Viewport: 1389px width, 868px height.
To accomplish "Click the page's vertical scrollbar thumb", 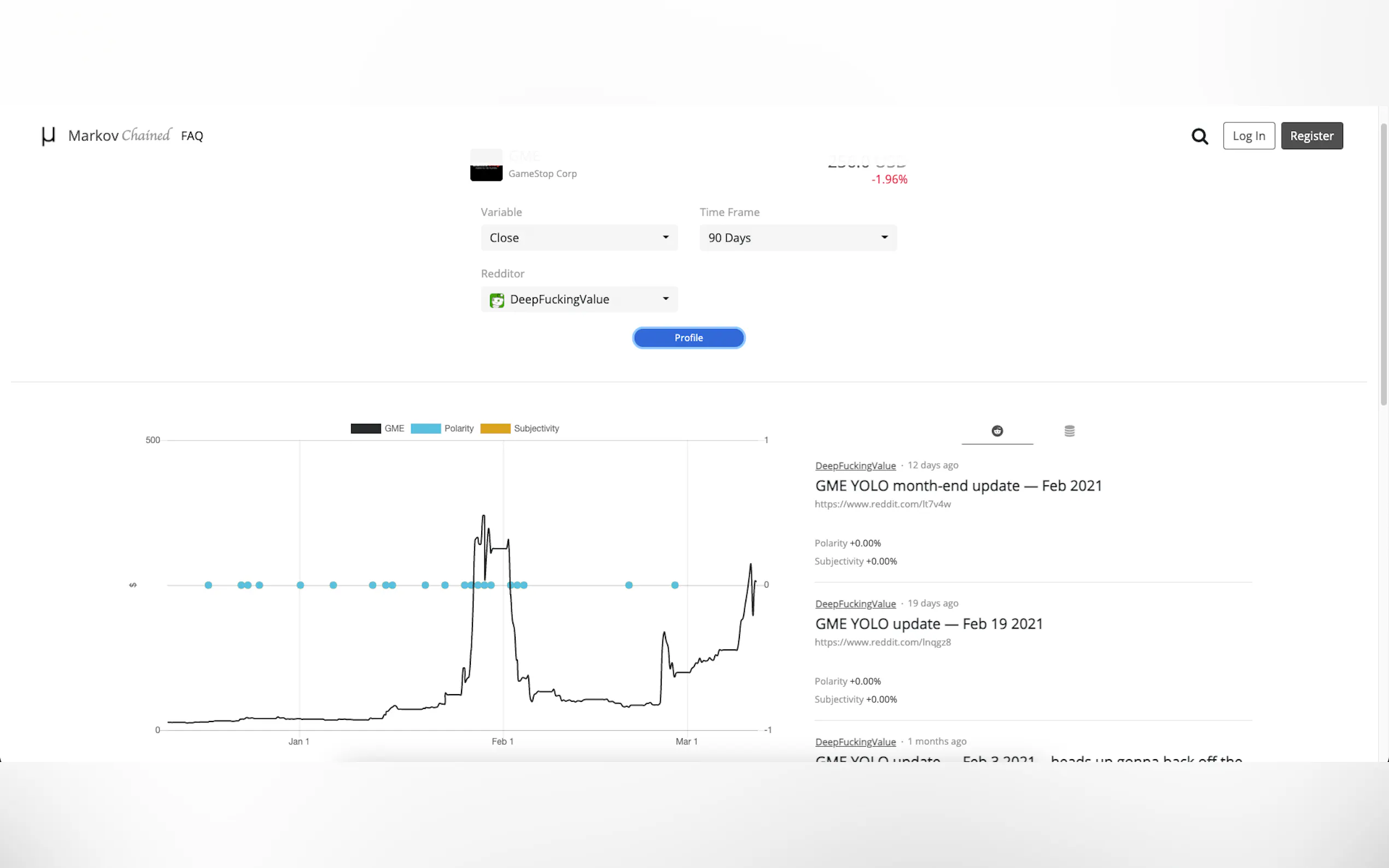I will (x=1383, y=264).
